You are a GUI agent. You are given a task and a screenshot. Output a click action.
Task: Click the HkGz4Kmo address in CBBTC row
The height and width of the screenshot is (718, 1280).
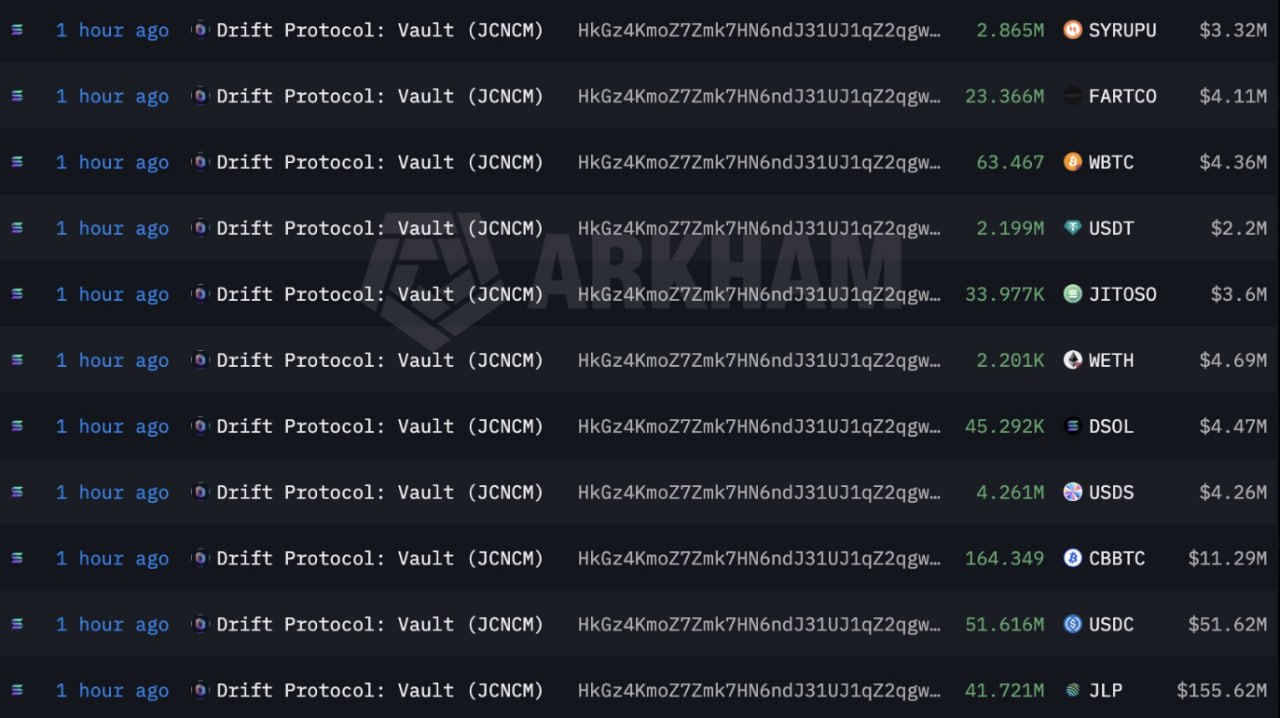tap(759, 558)
